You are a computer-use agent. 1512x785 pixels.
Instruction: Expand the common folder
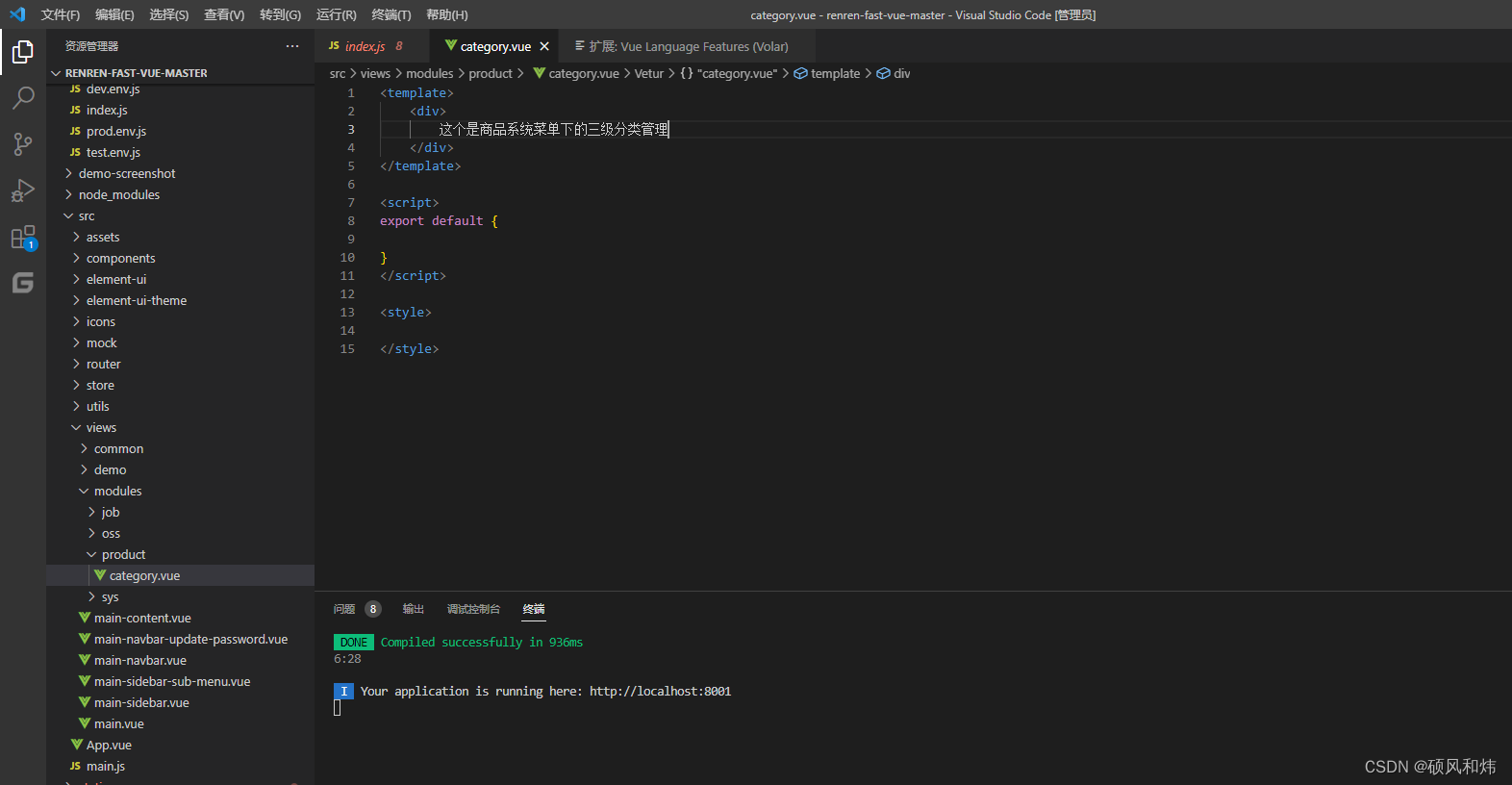pyautogui.click(x=181, y=448)
